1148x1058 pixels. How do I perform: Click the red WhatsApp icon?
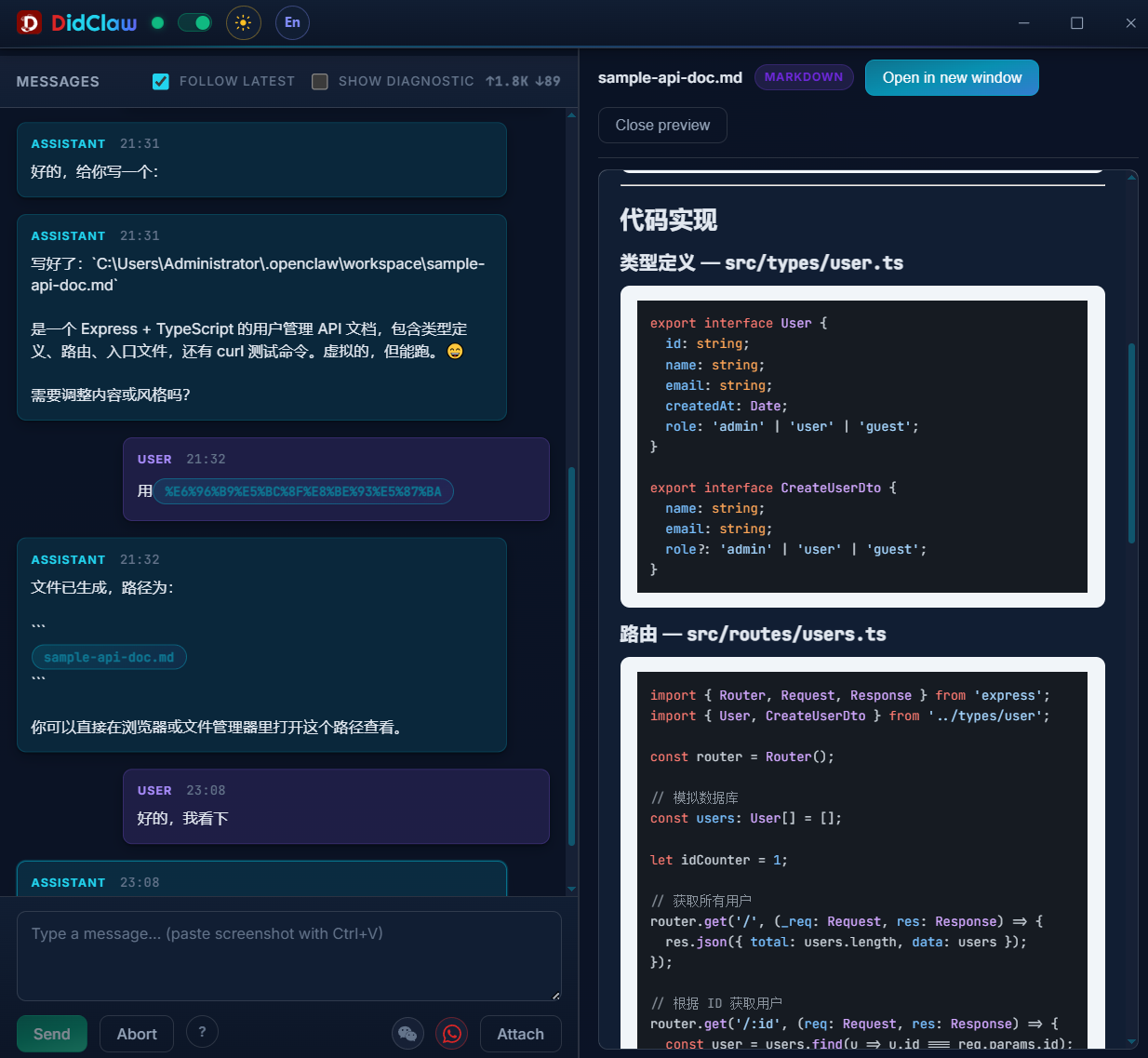pos(451,1033)
